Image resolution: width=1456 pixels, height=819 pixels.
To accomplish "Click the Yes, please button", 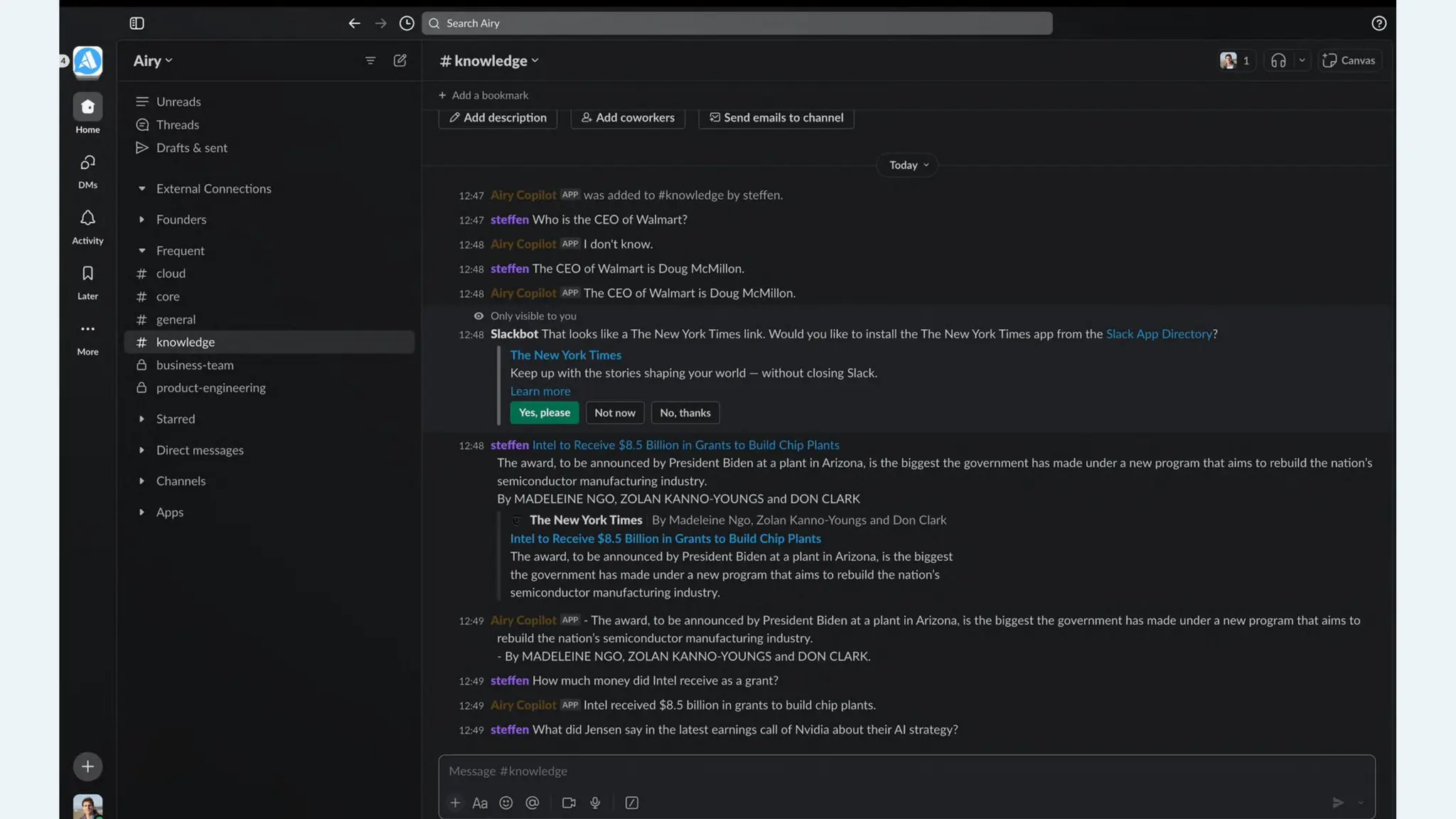I will tap(545, 412).
